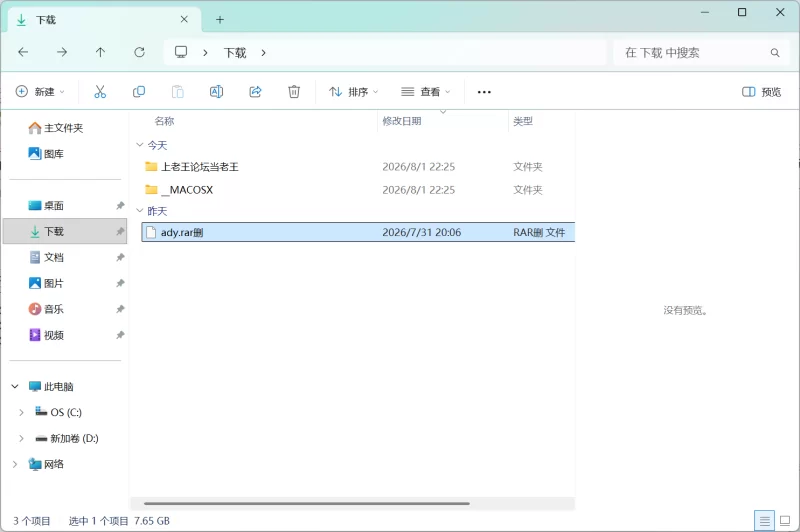Open the 排序 sort dropdown
The image size is (800, 532).
pyautogui.click(x=354, y=92)
